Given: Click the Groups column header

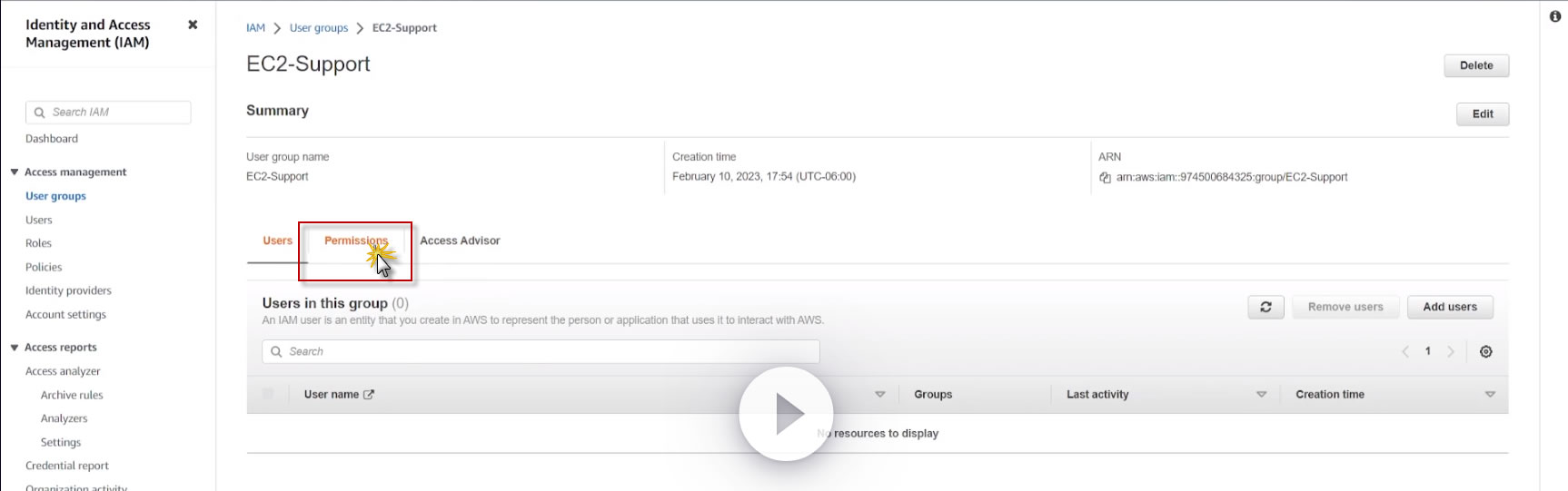Looking at the screenshot, I should pos(933,395).
